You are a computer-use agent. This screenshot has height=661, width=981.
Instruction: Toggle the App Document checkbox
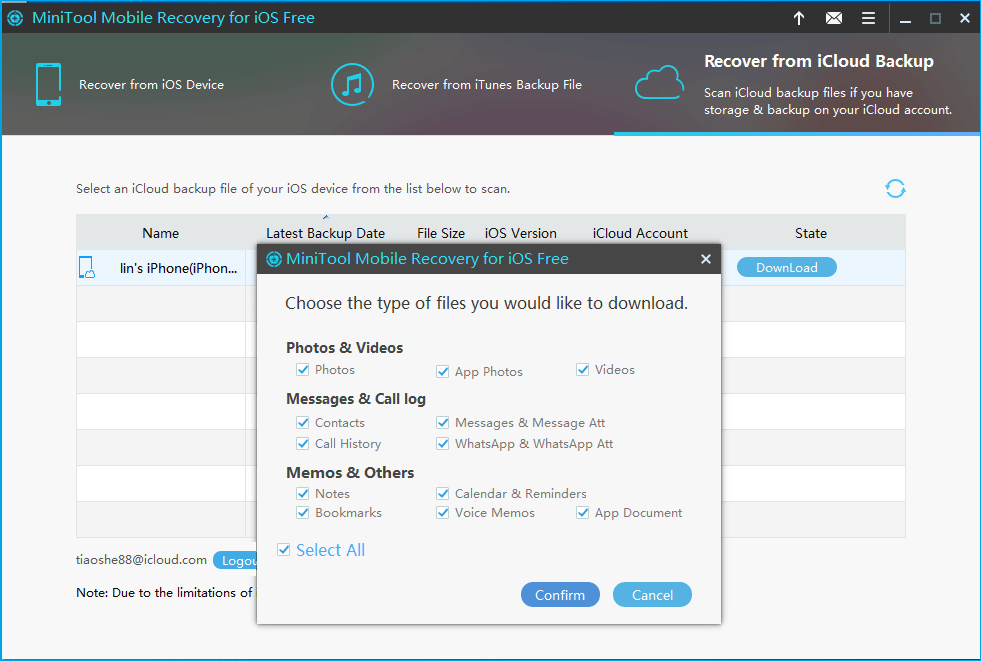(x=582, y=513)
